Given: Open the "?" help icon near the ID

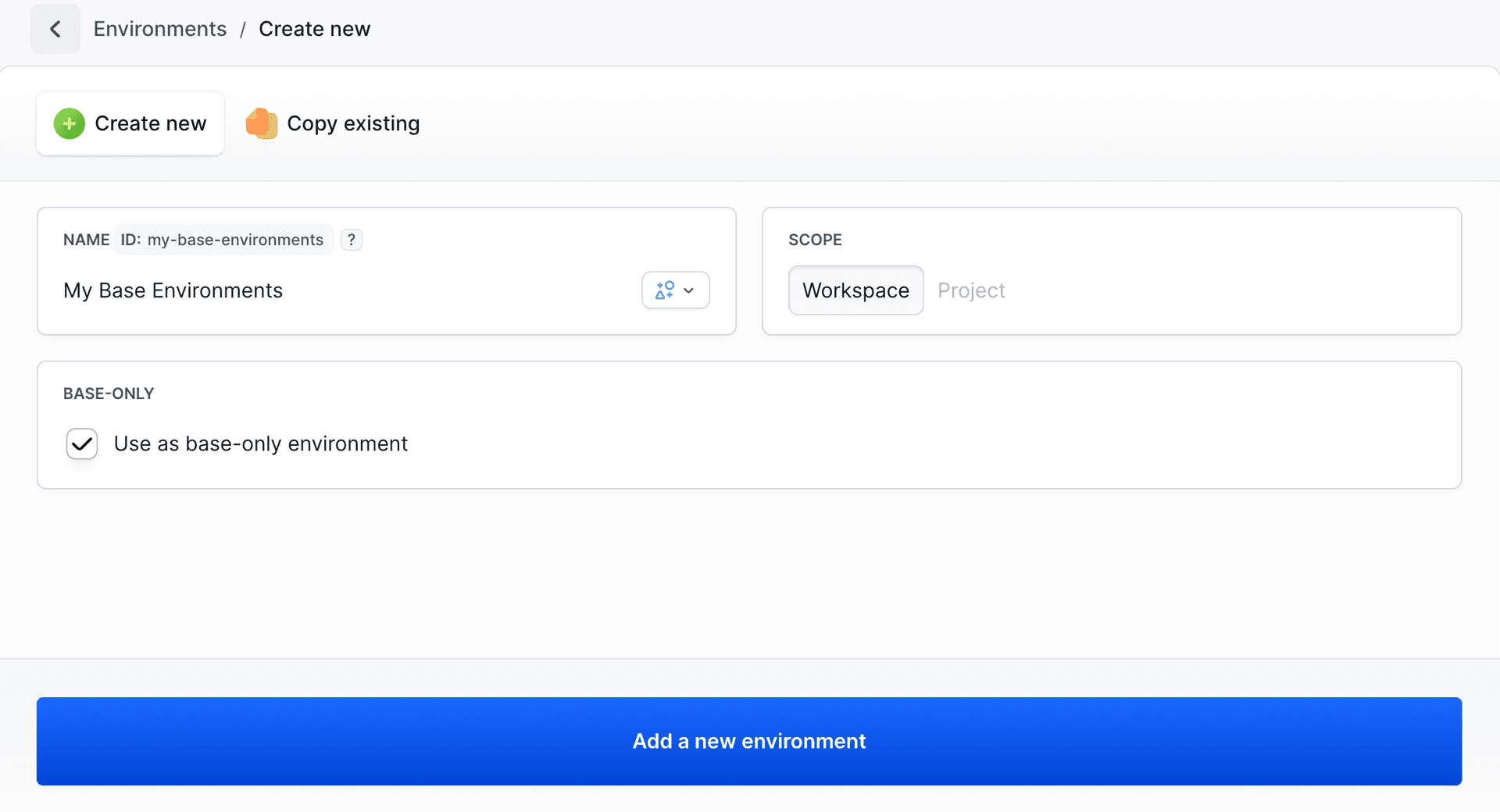Looking at the screenshot, I should coord(352,240).
